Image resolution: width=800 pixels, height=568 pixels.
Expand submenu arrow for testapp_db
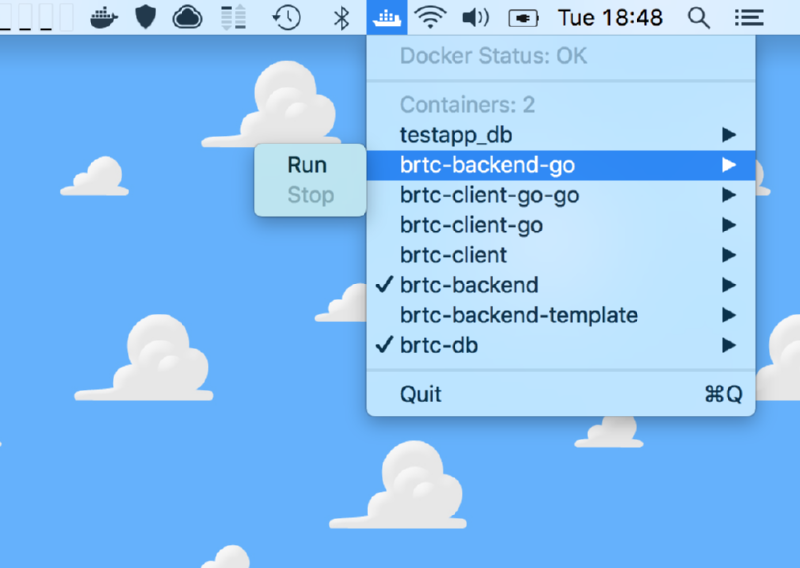[x=729, y=135]
